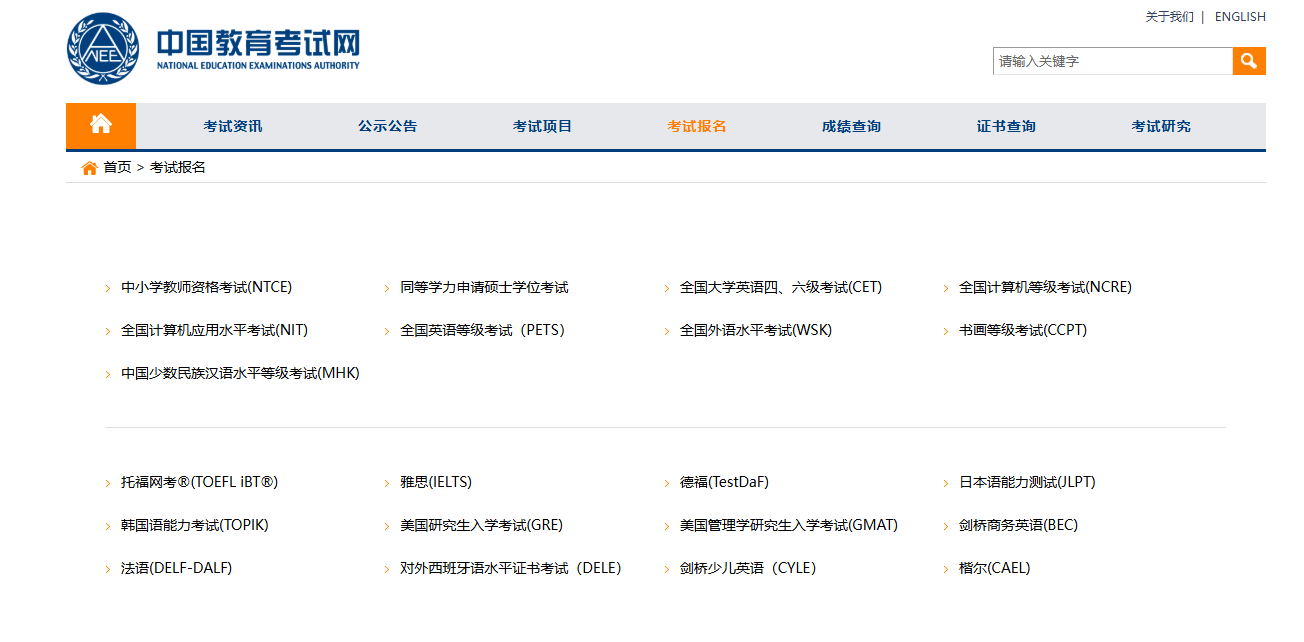Switch to the ENGLISH site version
Screen dimensions: 1304x642
pyautogui.click(x=1239, y=17)
